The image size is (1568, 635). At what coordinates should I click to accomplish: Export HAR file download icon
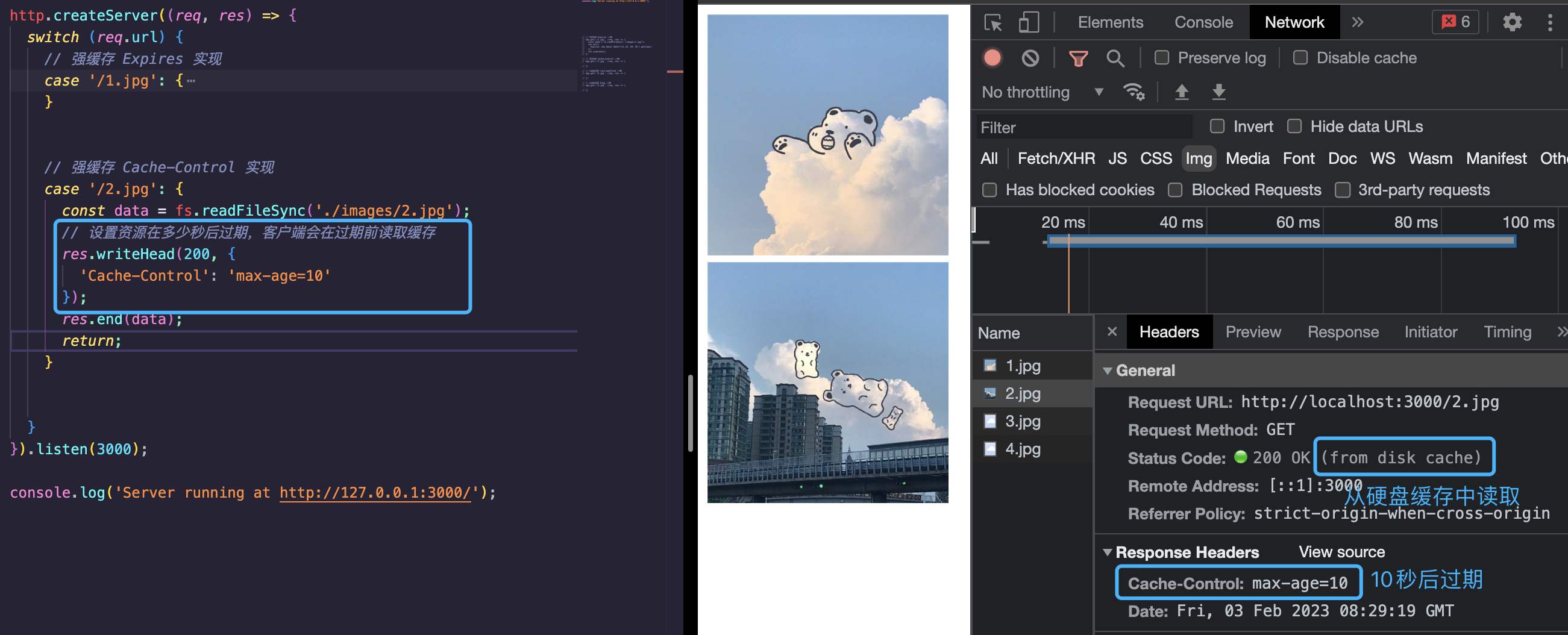pos(1218,92)
